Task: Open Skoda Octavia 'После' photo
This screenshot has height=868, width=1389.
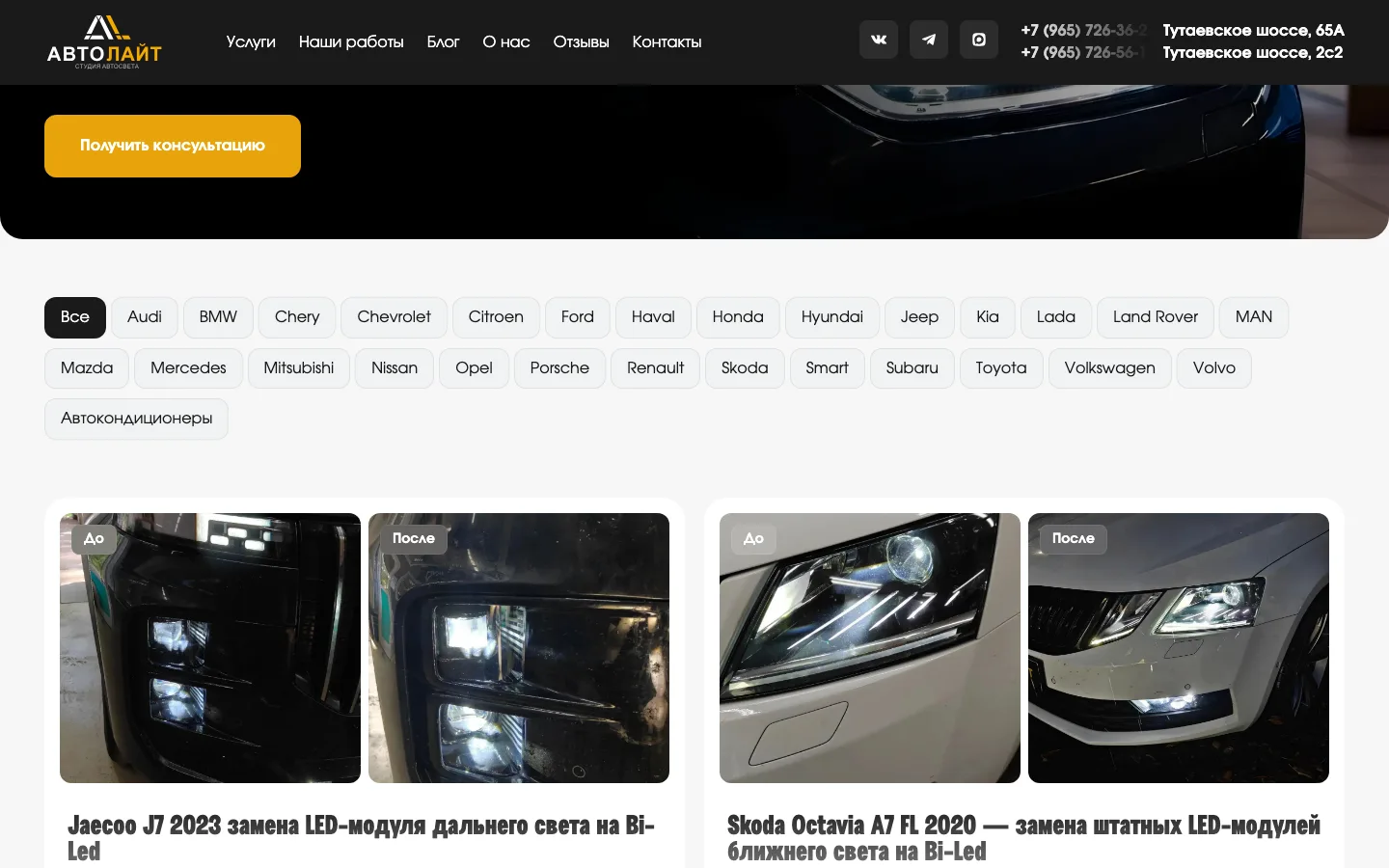Action: click(1179, 648)
